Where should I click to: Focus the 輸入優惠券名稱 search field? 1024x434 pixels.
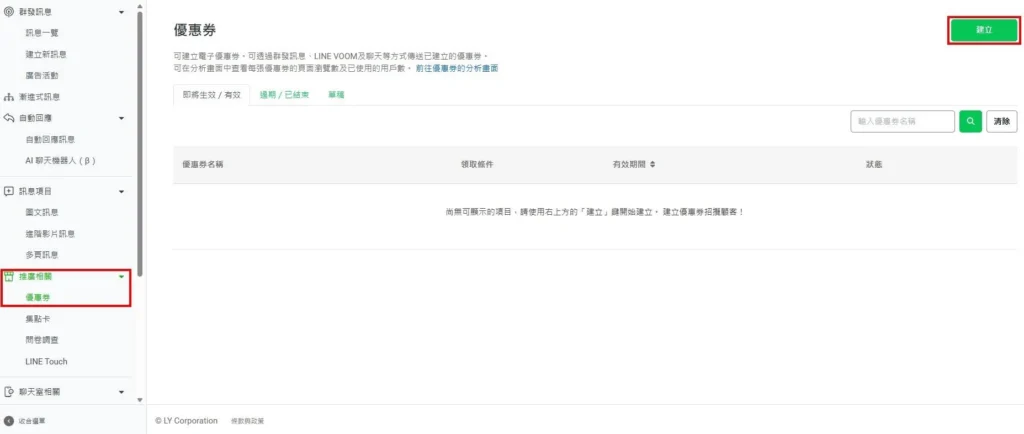coord(903,121)
